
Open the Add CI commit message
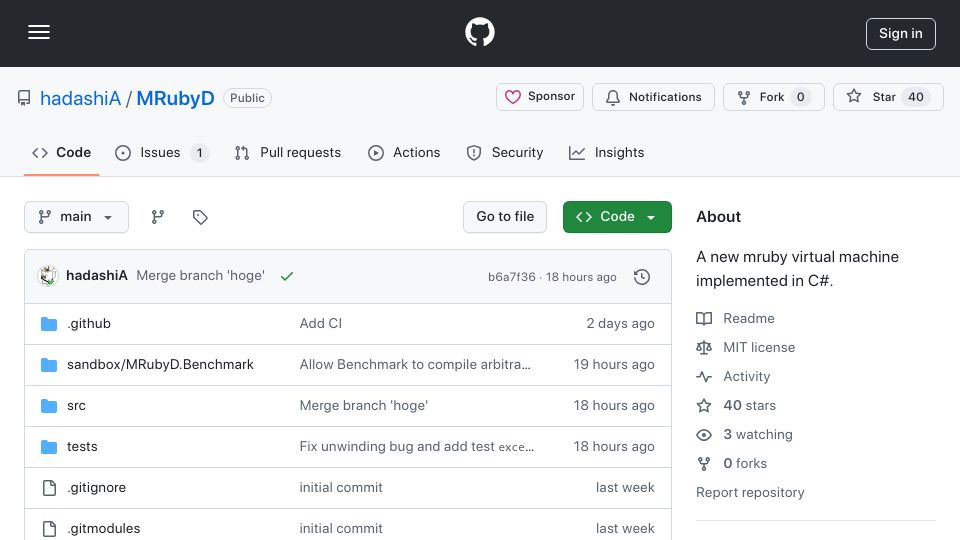321,323
